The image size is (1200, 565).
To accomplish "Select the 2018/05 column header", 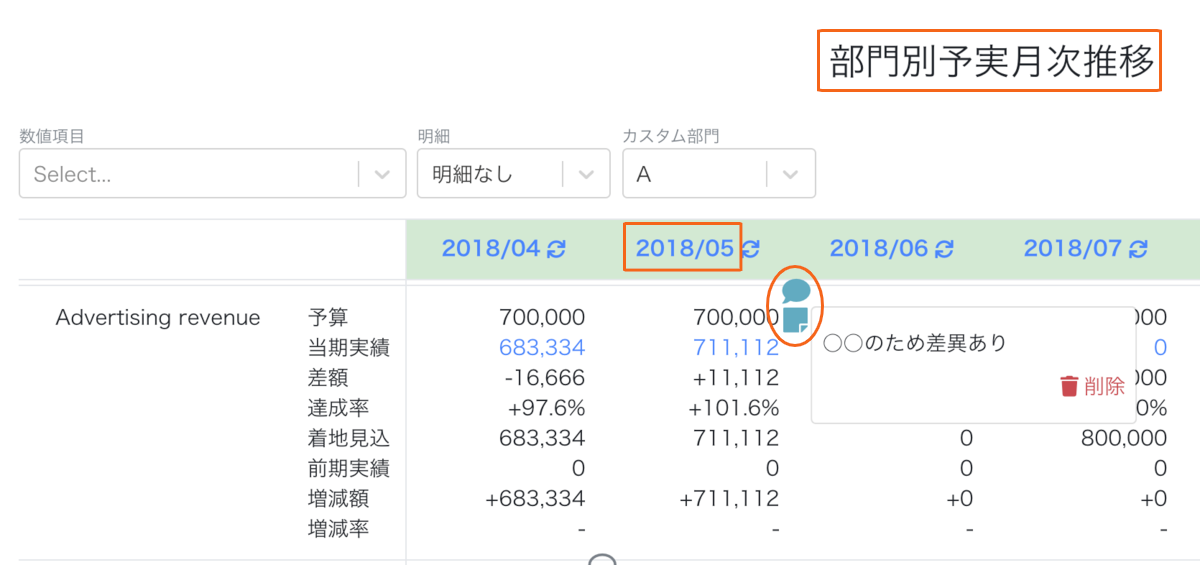I will (x=685, y=248).
